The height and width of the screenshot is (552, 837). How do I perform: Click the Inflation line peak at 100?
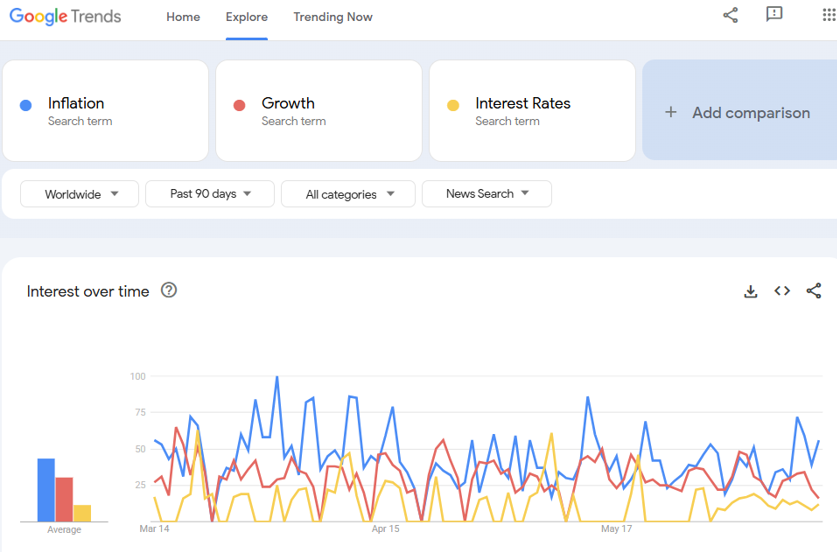click(277, 377)
